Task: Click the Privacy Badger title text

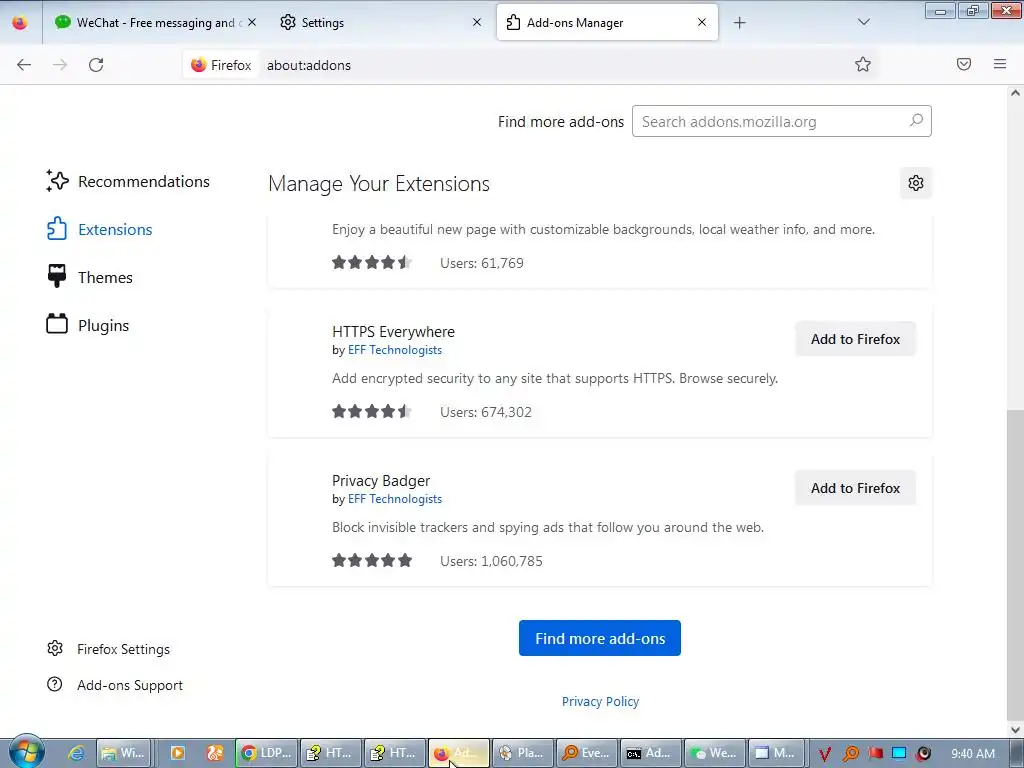Action: coord(381,481)
